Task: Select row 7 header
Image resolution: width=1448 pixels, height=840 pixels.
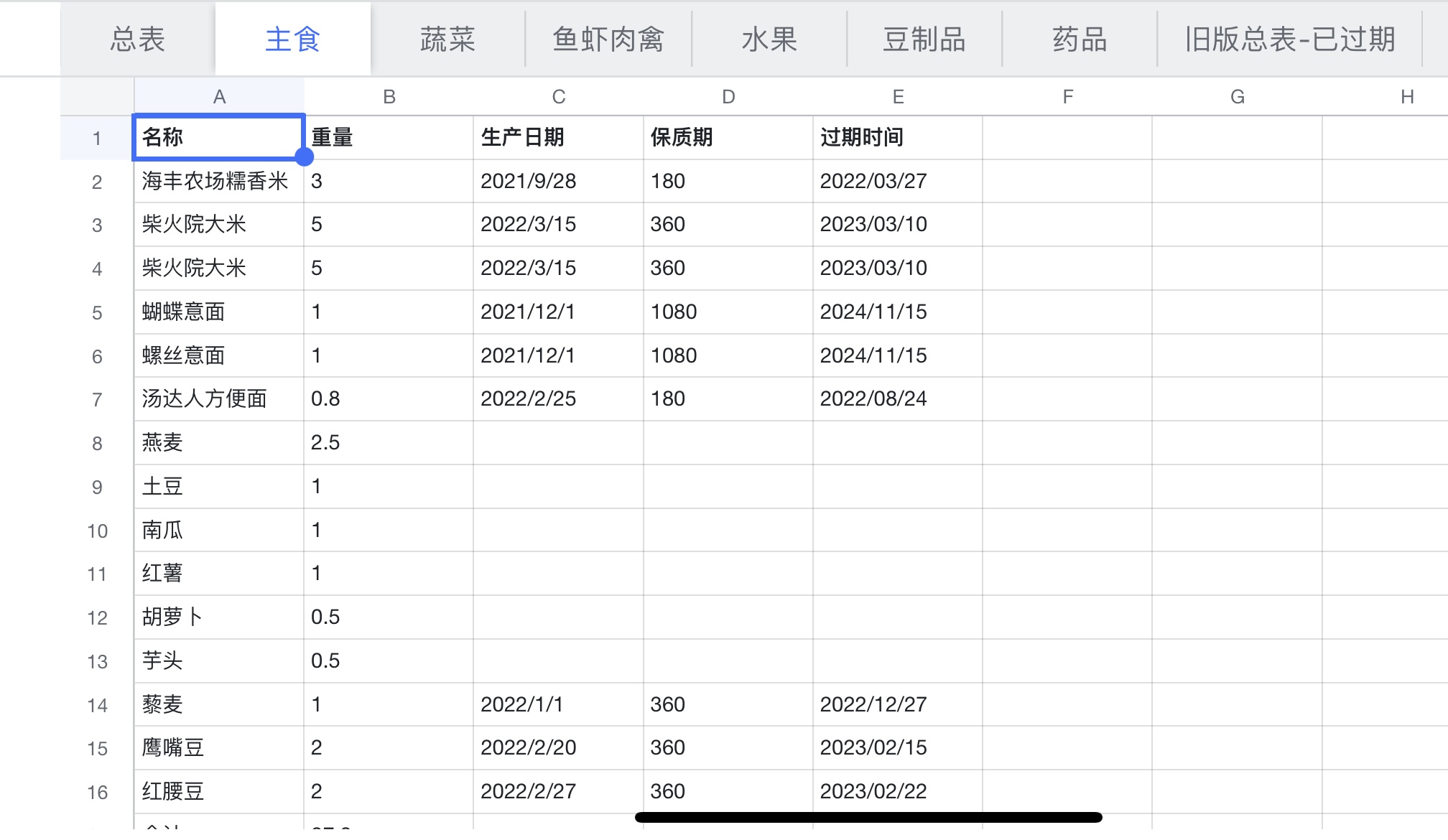Action: coord(97,400)
